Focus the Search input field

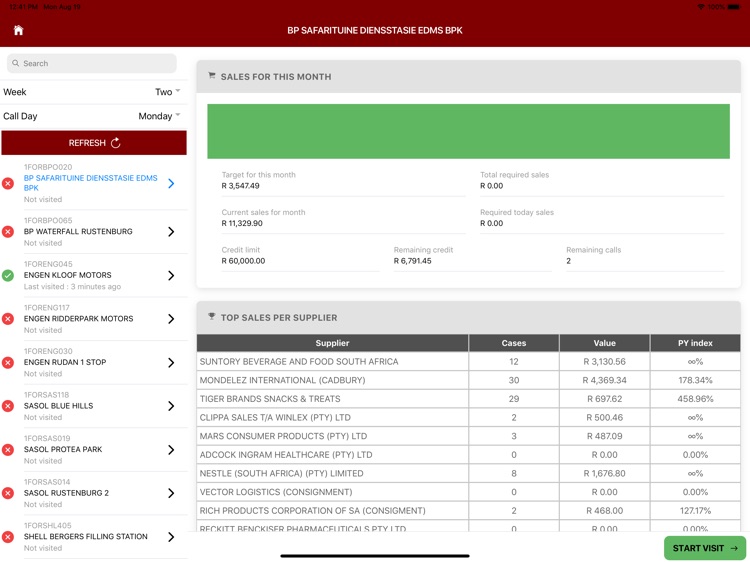coord(92,63)
